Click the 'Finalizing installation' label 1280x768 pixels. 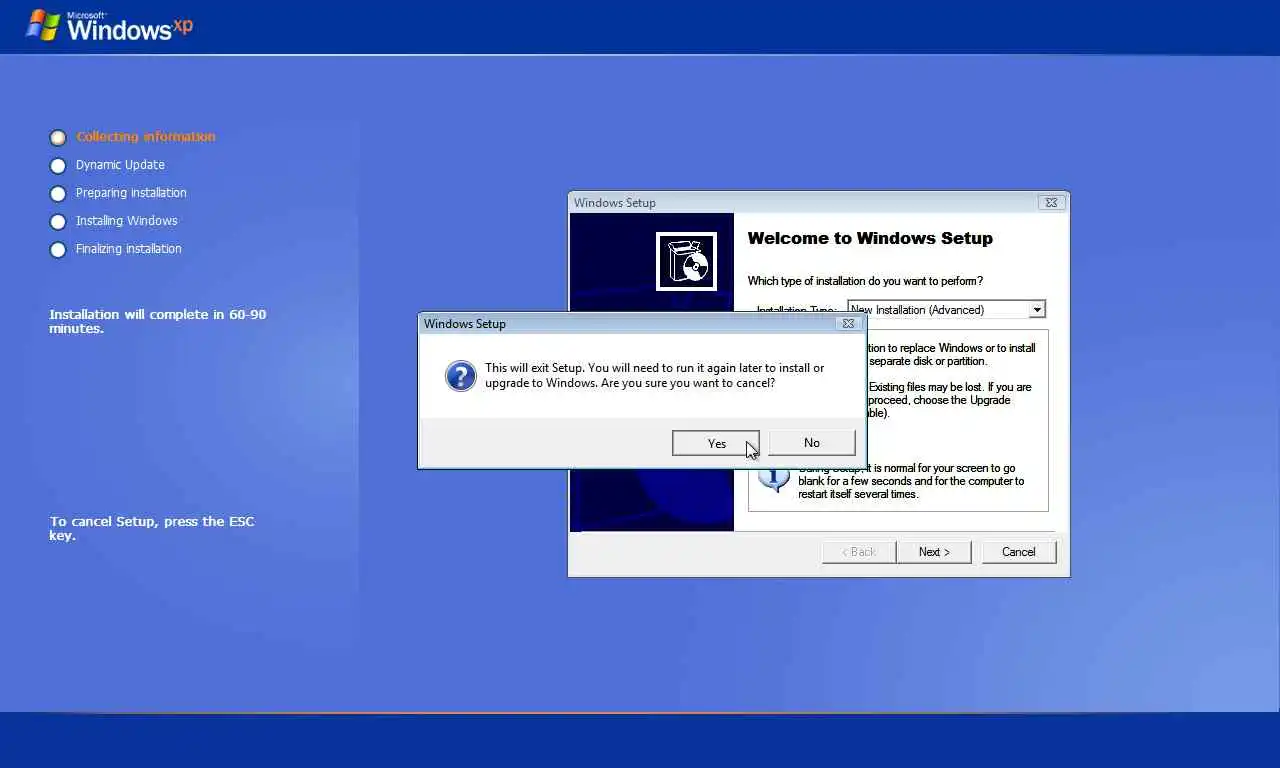click(x=129, y=249)
